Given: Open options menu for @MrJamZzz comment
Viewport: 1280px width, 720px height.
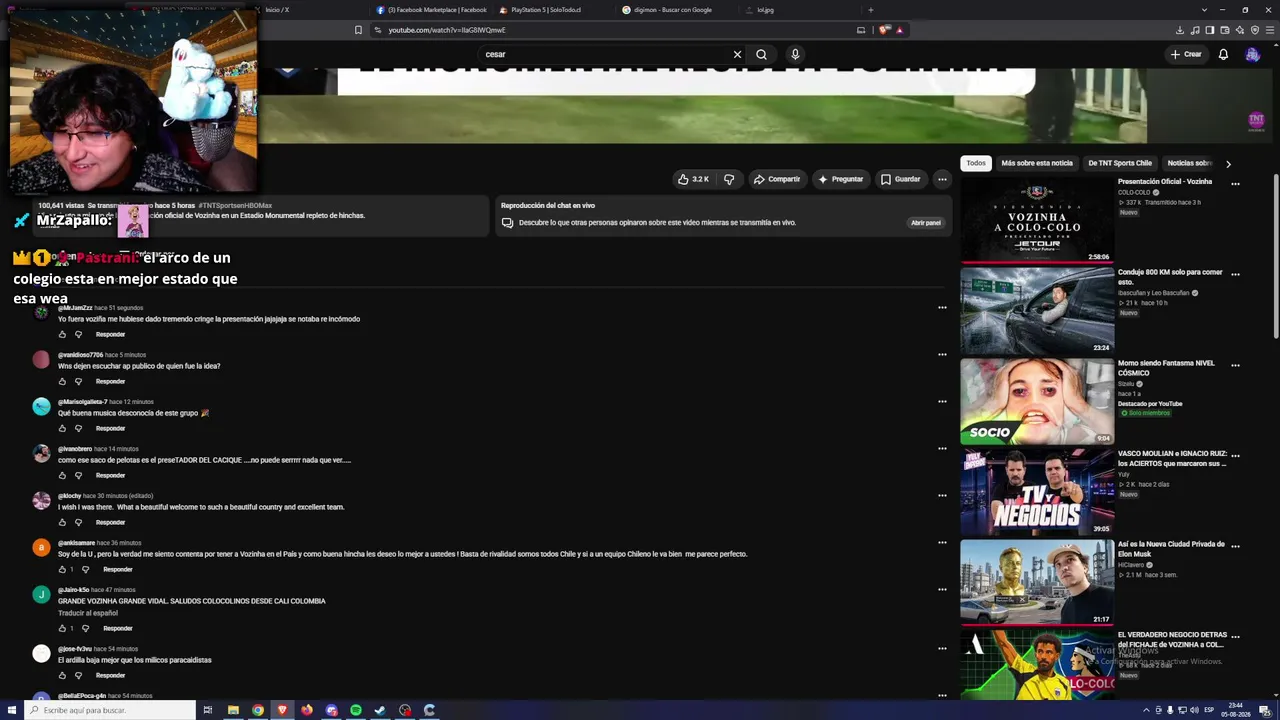Looking at the screenshot, I should pos(942,307).
